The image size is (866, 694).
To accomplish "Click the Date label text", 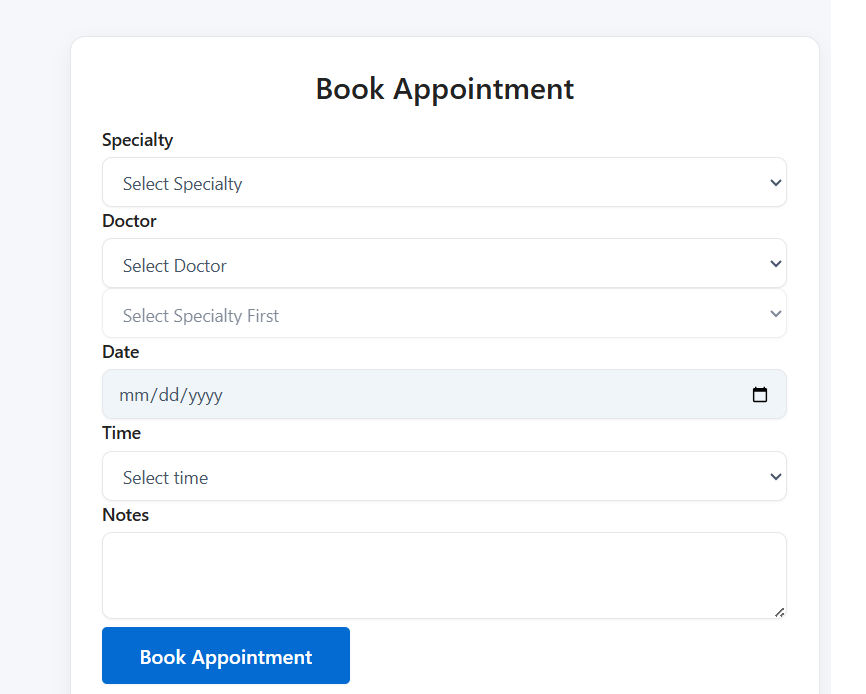I will pyautogui.click(x=120, y=352).
